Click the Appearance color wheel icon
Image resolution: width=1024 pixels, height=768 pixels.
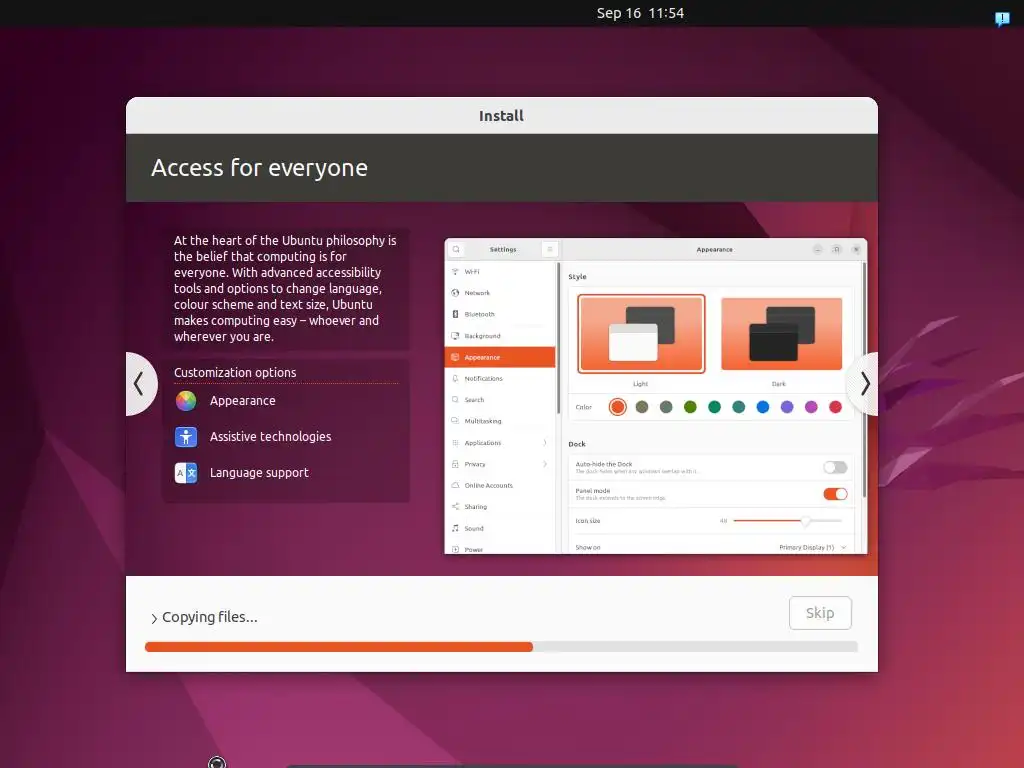[185, 400]
